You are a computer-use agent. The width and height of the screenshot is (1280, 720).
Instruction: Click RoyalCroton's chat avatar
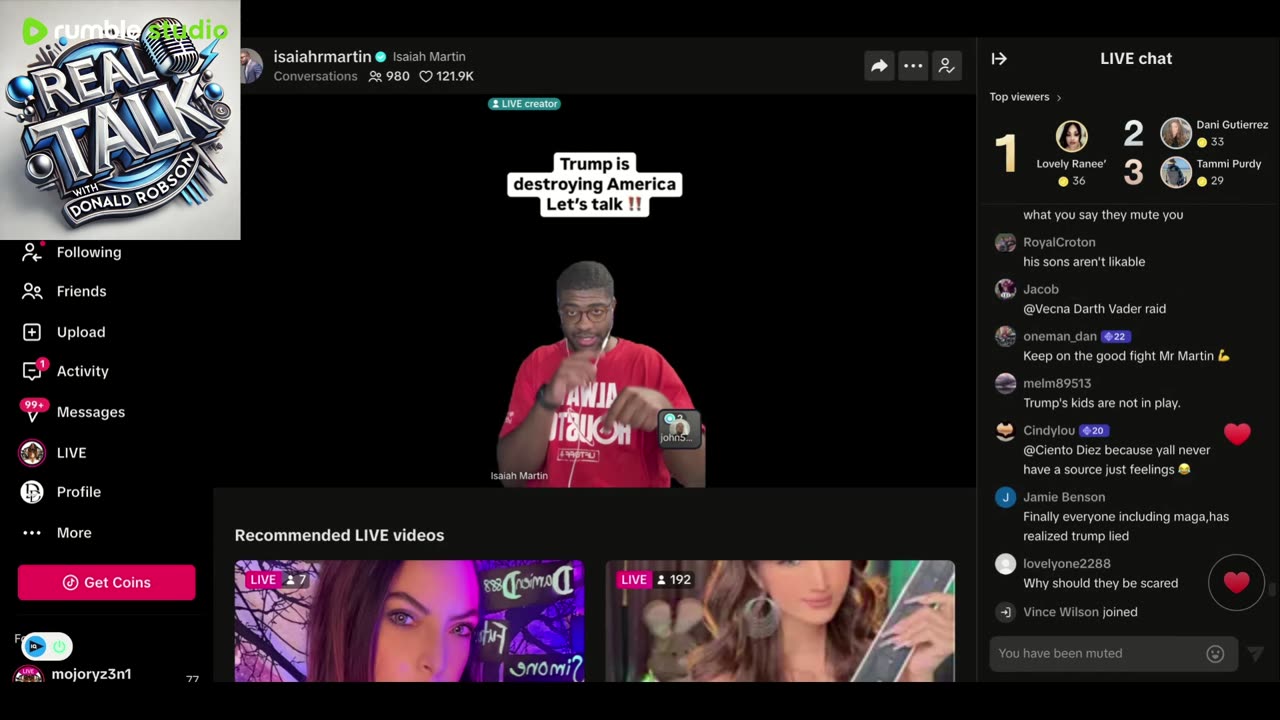[x=1006, y=243]
